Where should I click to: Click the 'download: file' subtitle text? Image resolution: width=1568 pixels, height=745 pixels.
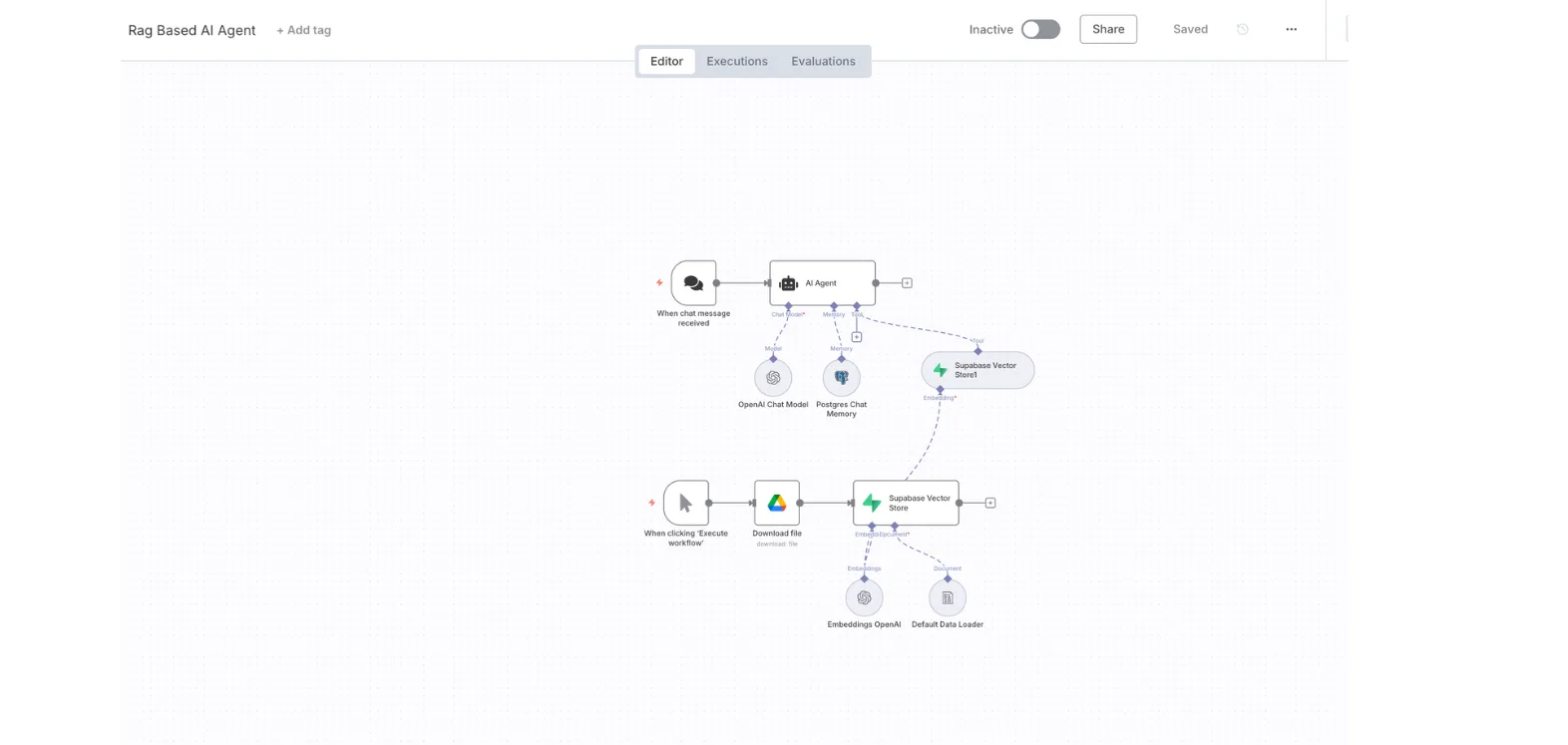click(777, 545)
